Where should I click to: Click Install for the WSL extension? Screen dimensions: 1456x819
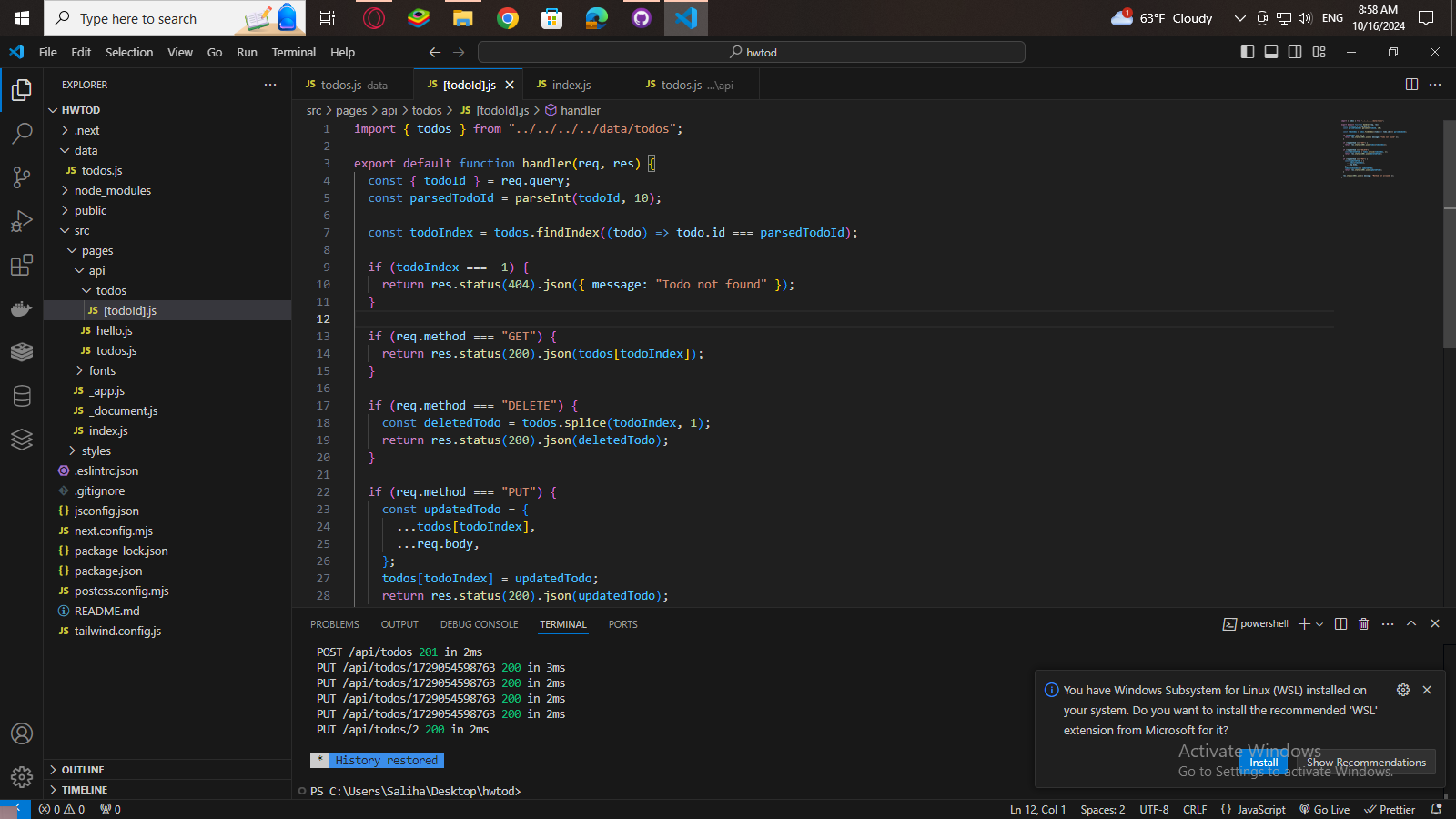(1263, 762)
